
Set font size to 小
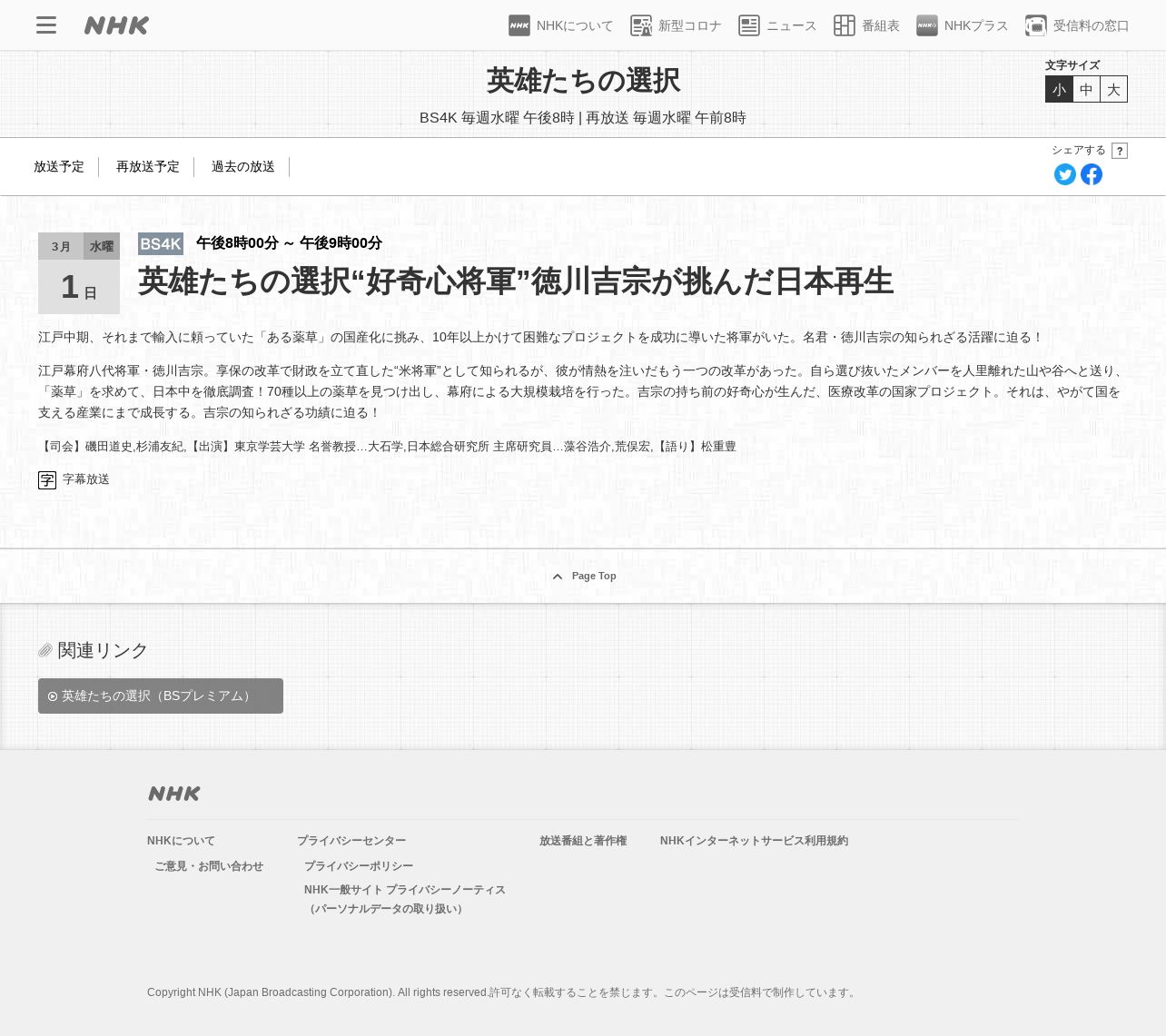click(1059, 89)
